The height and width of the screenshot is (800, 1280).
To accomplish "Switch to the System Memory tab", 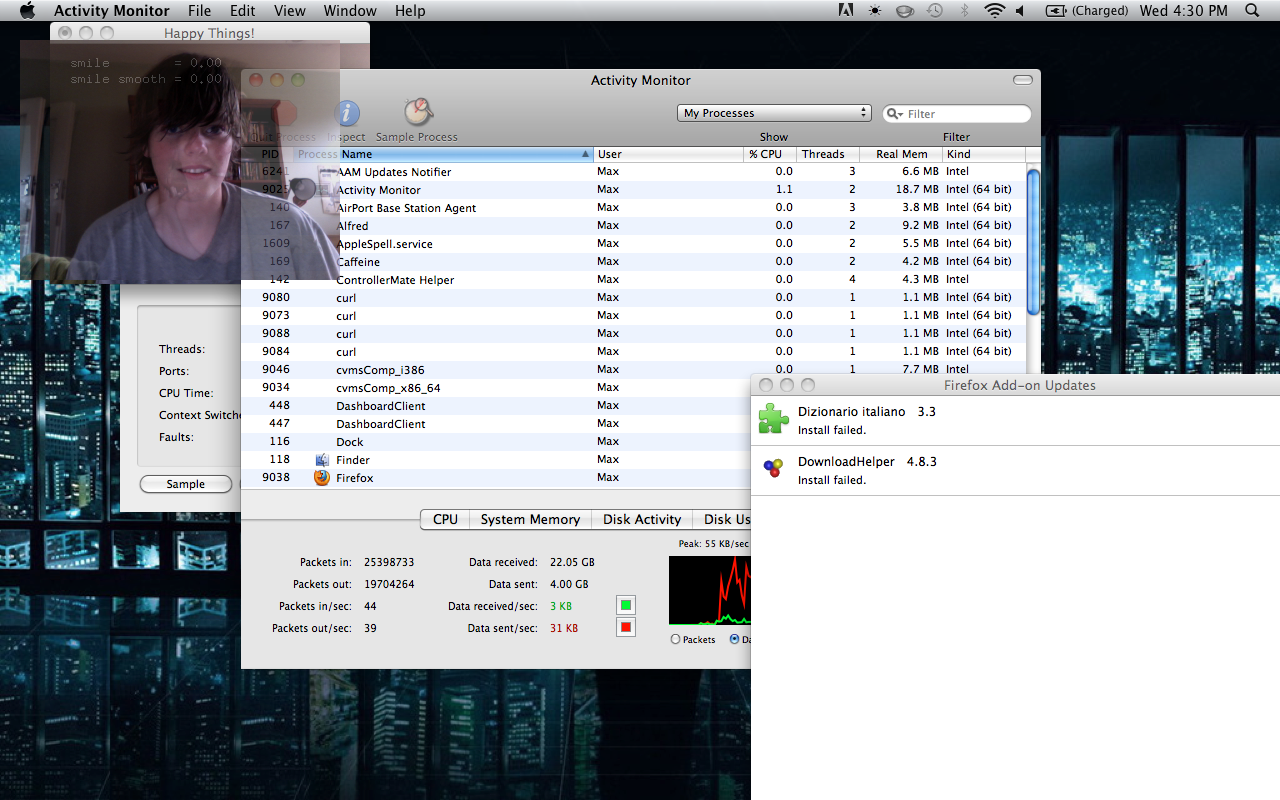I will point(530,520).
